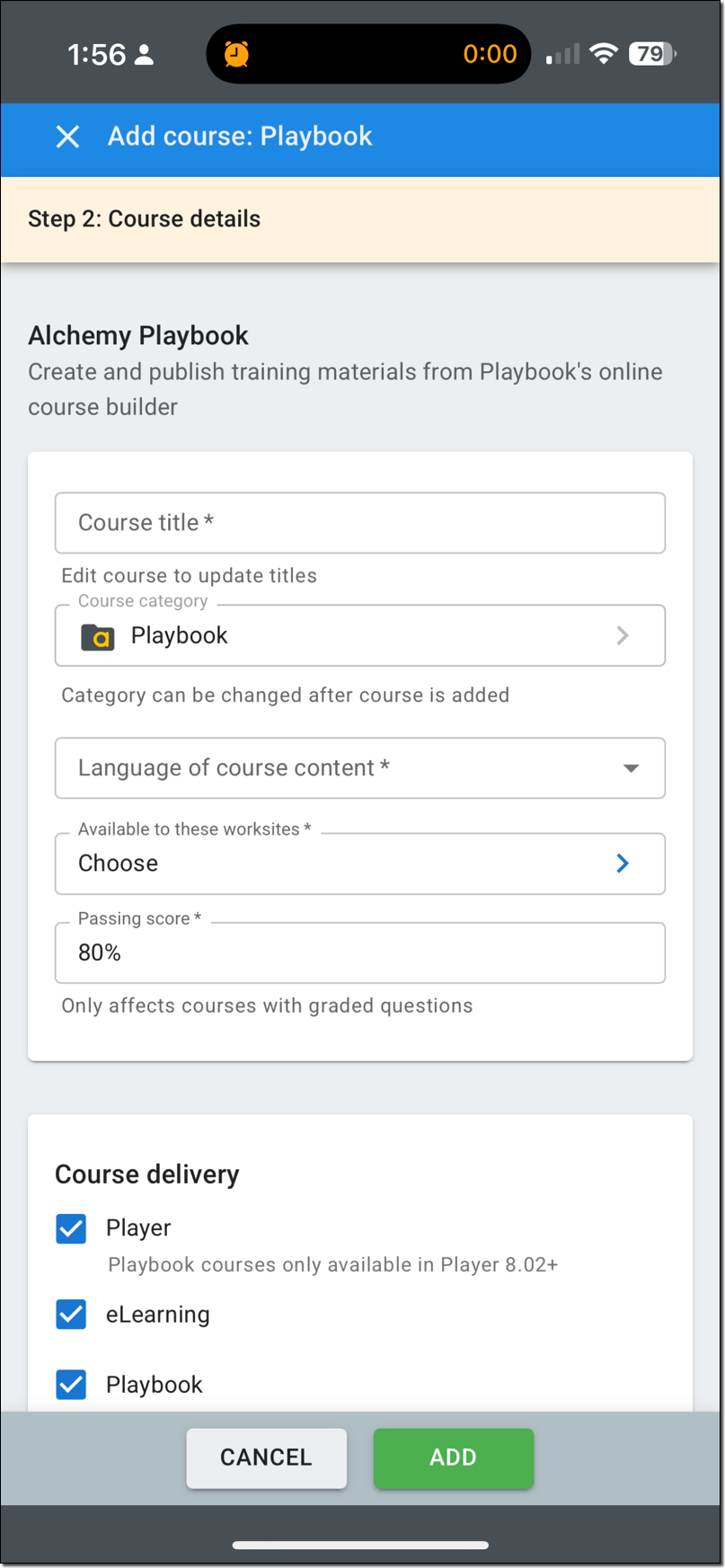The image size is (725, 1568).
Task: Close the Add course dialog with X
Action: click(x=67, y=137)
